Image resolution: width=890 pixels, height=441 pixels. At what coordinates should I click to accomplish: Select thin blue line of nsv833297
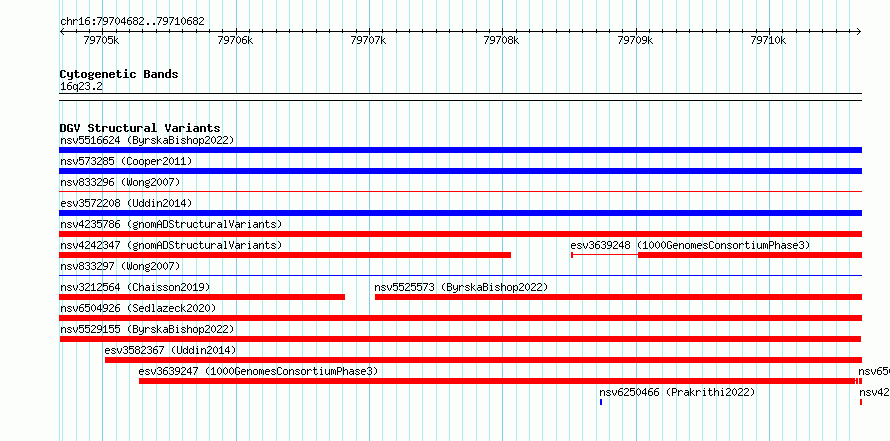tap(460, 276)
